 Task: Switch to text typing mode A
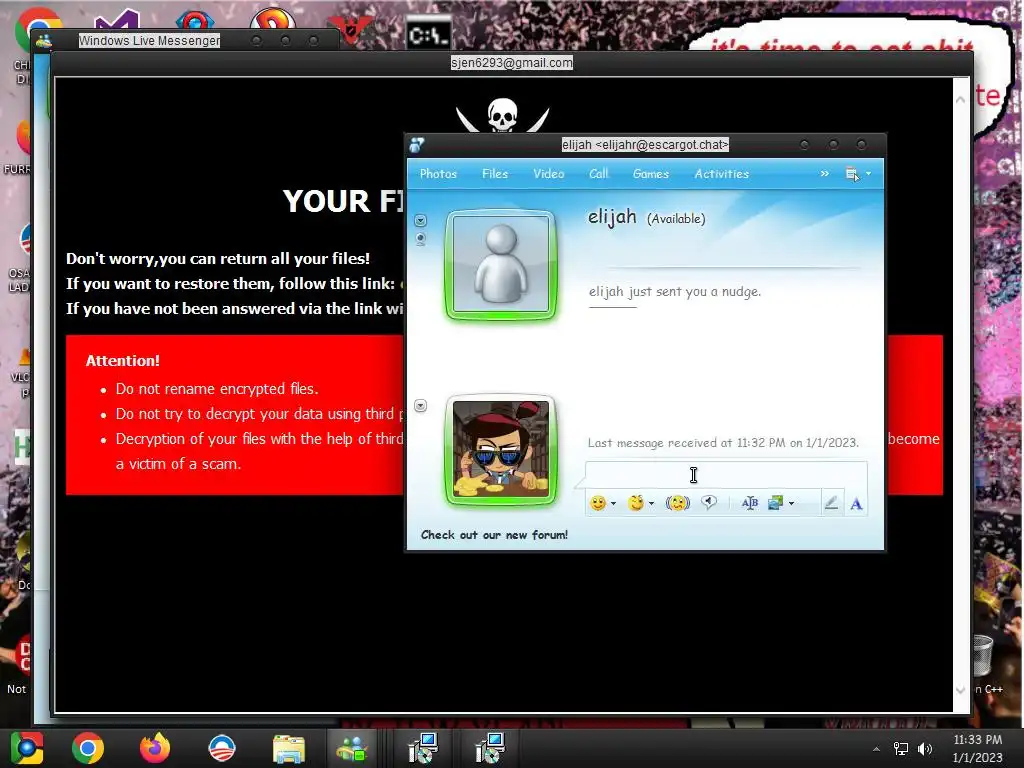[856, 504]
